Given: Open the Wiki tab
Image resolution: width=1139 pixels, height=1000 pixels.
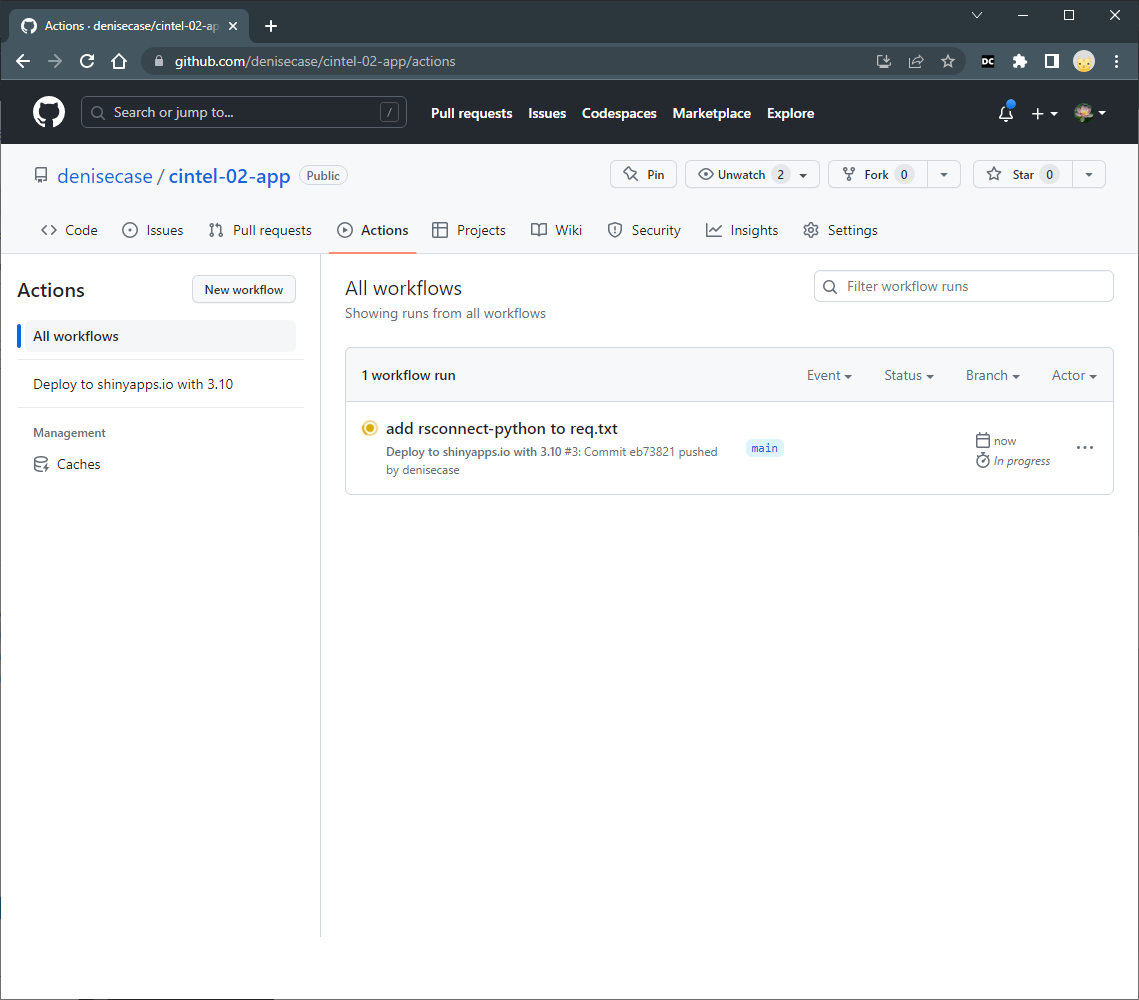Looking at the screenshot, I should click(556, 230).
